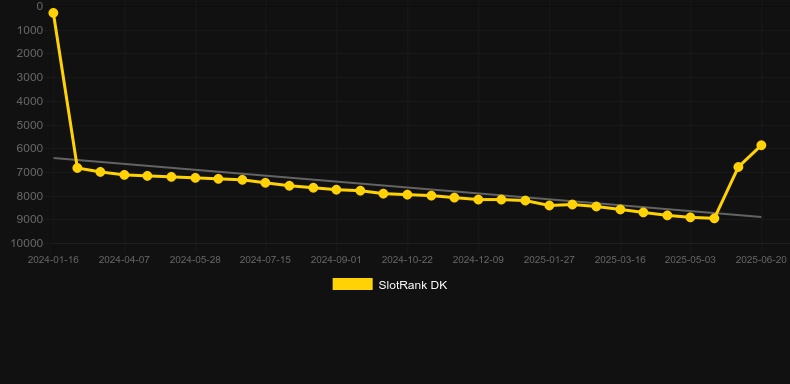The height and width of the screenshot is (384, 790).
Task: Click the 7000 y-axis label
Action: tap(31, 172)
